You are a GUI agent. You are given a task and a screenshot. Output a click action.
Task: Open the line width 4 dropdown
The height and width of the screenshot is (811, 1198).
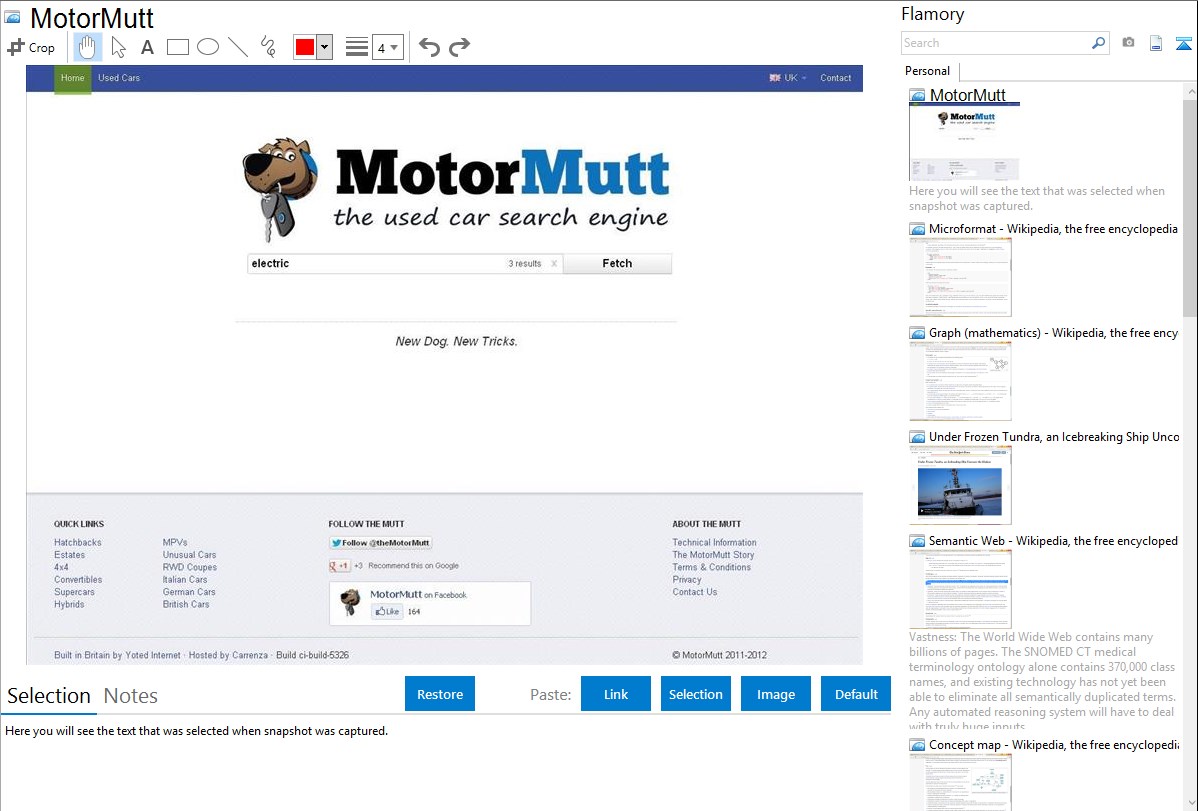point(388,47)
